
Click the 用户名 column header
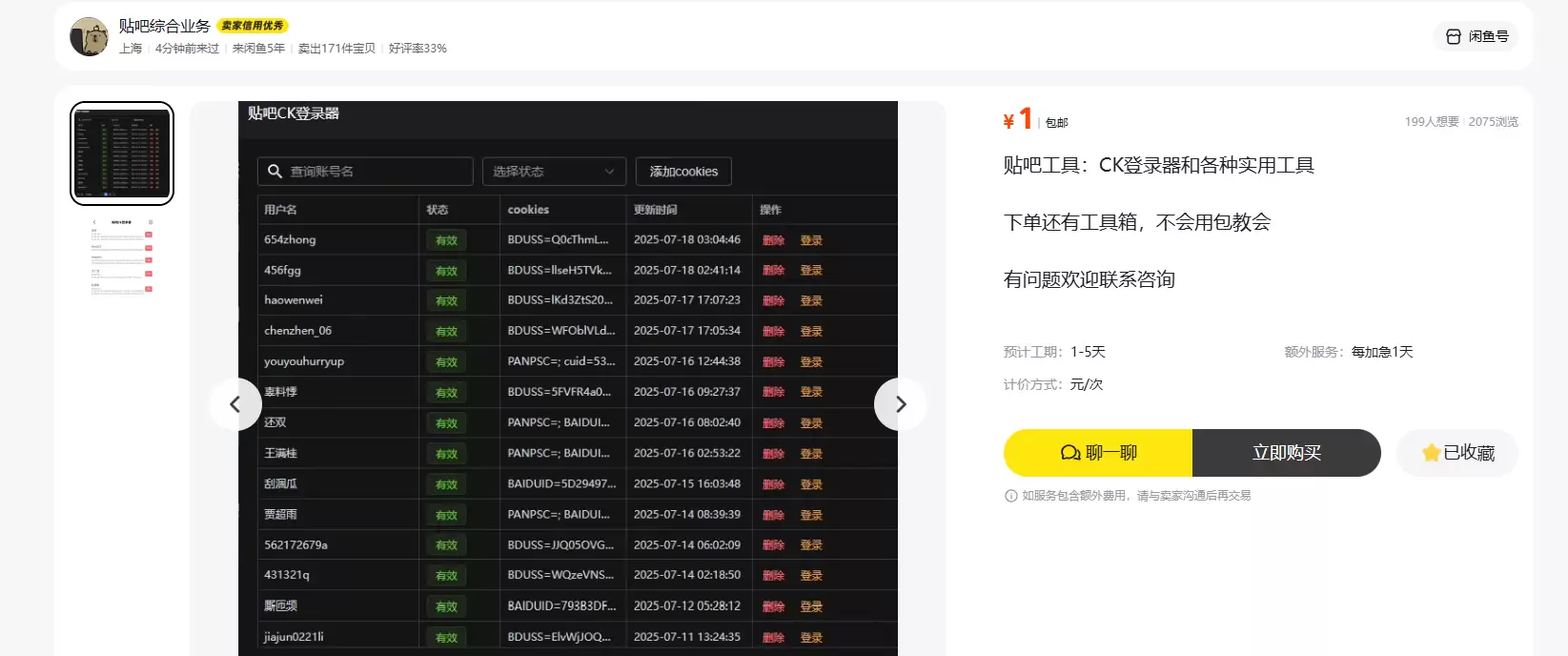(x=280, y=210)
